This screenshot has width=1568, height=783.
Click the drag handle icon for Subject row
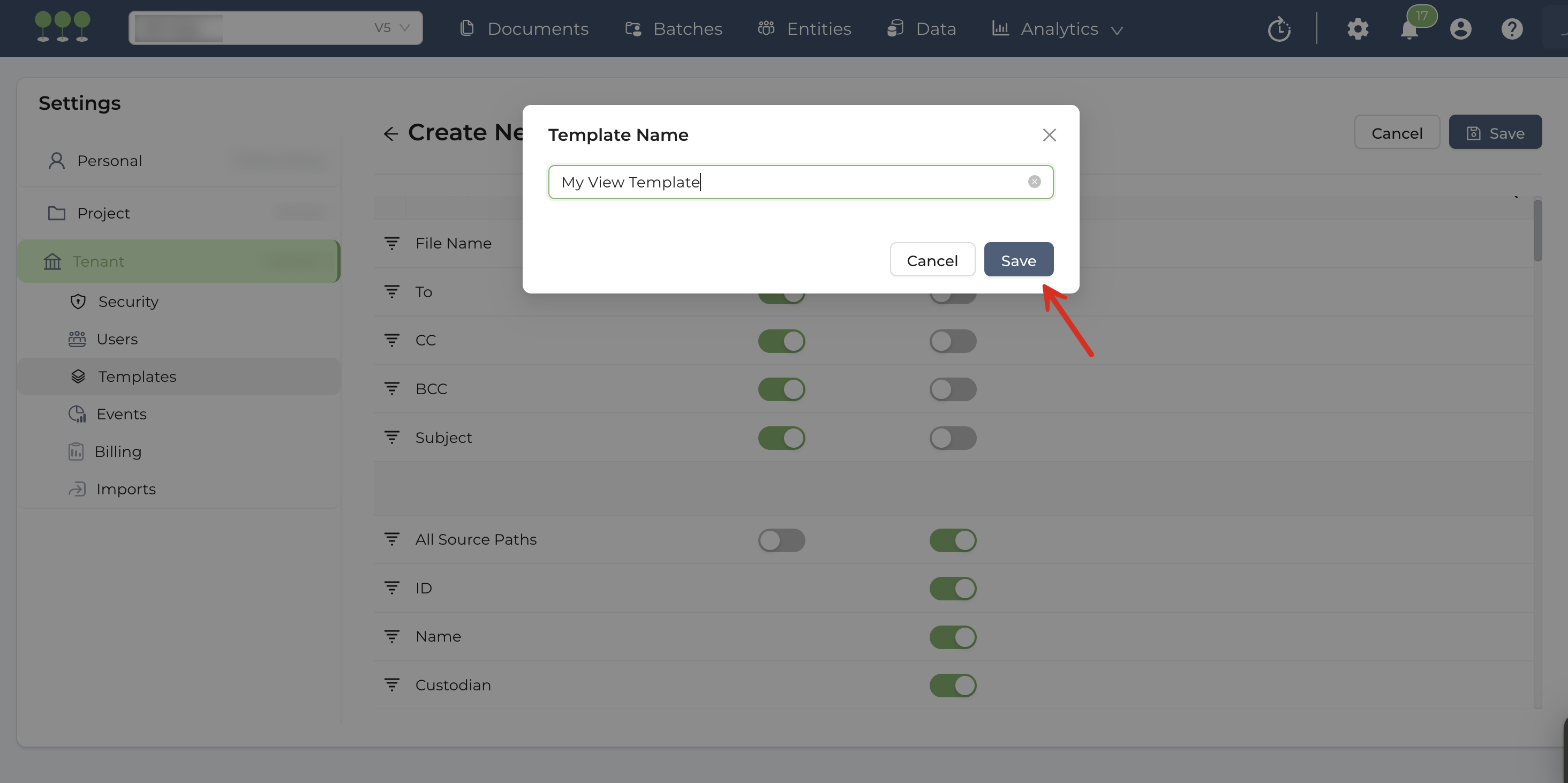pos(391,437)
